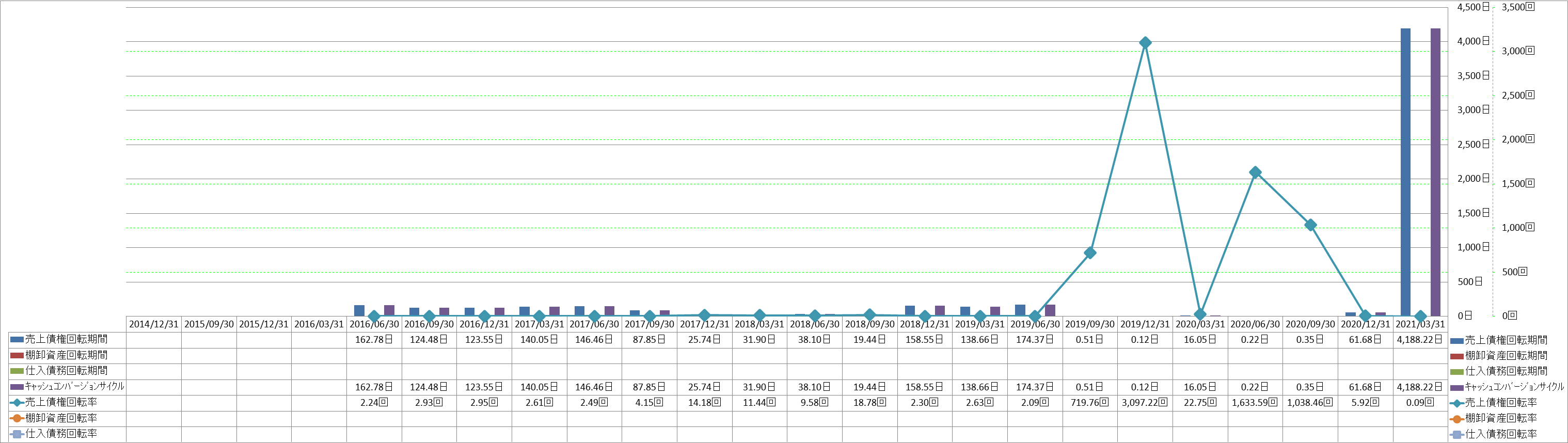Select the 2015/09/30 date column header
1568x443 pixels.
209,324
